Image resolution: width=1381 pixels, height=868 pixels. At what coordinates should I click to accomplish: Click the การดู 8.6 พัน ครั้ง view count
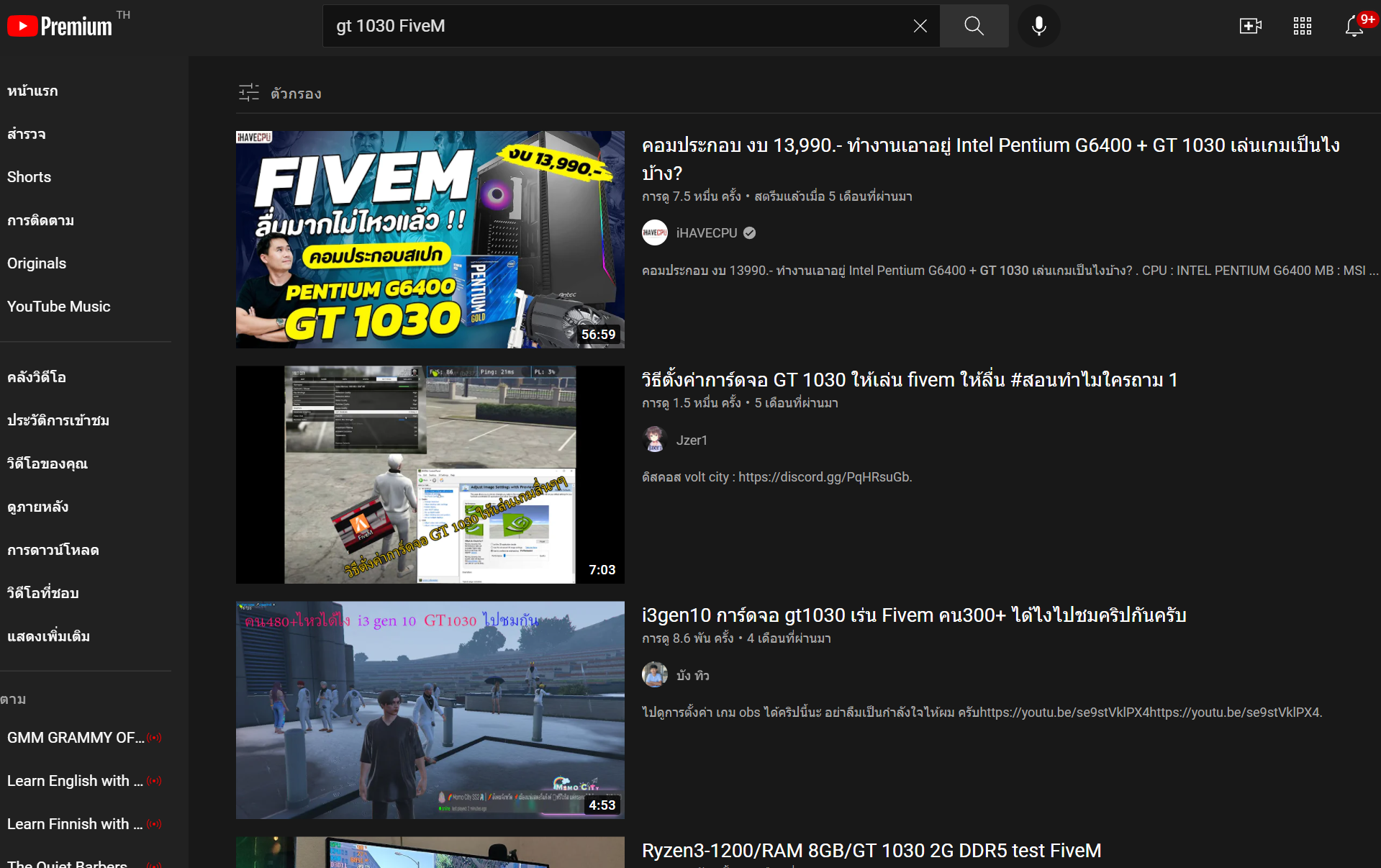(688, 638)
